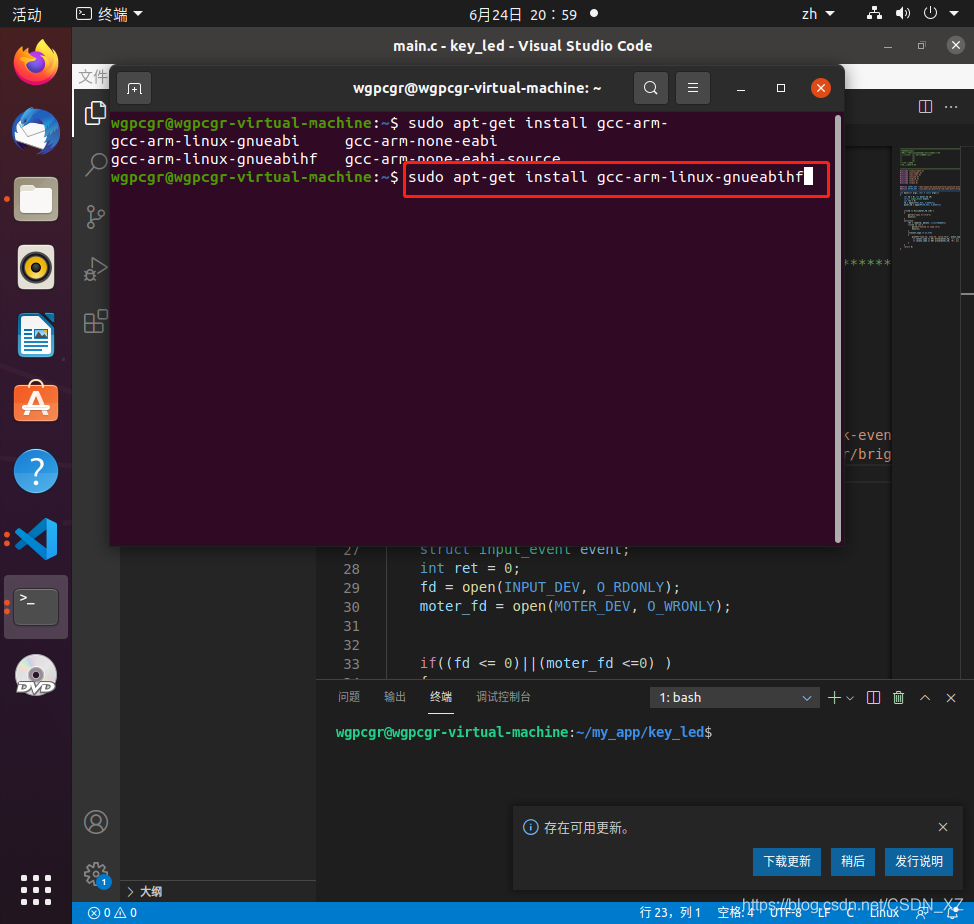Click the Terminal search button

[x=650, y=88]
